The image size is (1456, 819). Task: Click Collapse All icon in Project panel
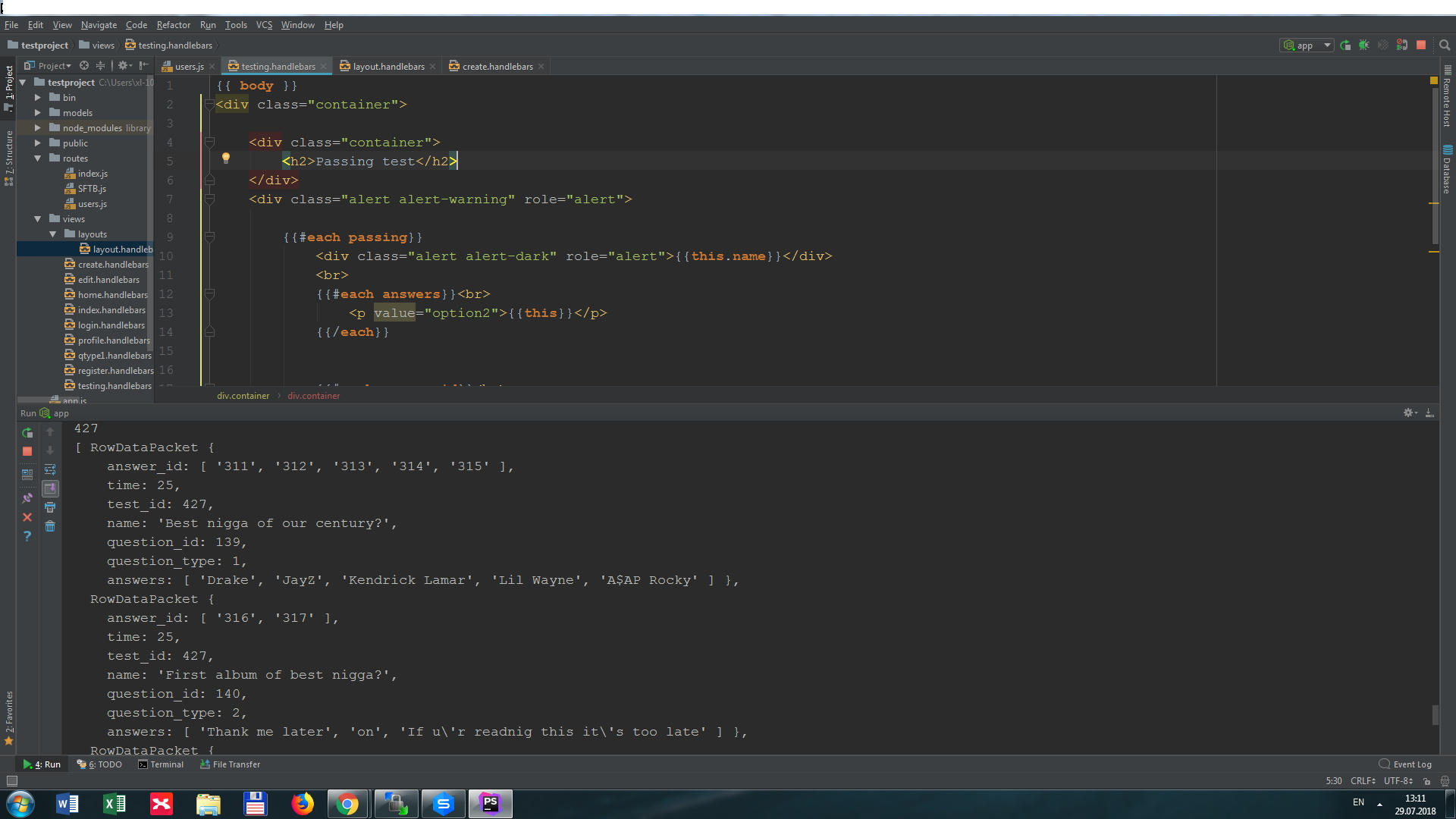pos(100,66)
